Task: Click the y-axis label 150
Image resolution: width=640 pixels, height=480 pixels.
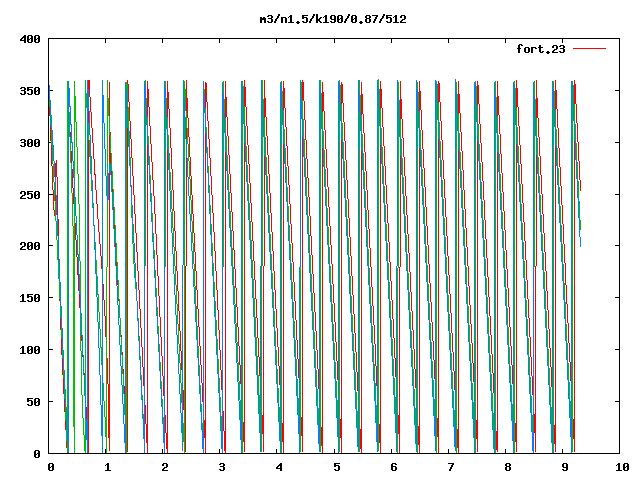Action: coord(30,298)
